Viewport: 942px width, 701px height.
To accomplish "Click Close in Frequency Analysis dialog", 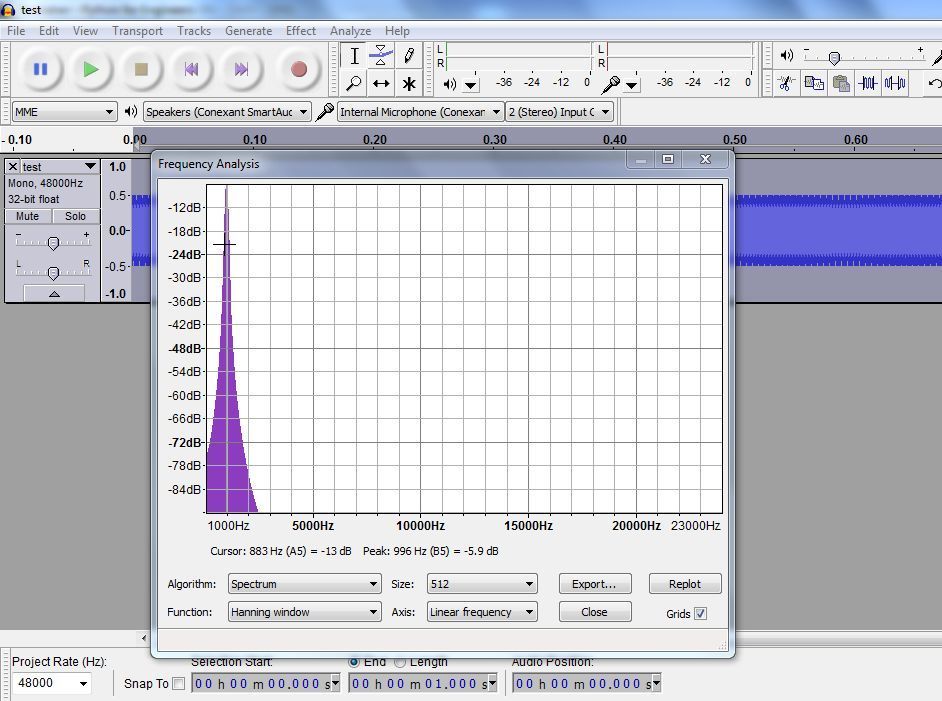I will [x=595, y=612].
